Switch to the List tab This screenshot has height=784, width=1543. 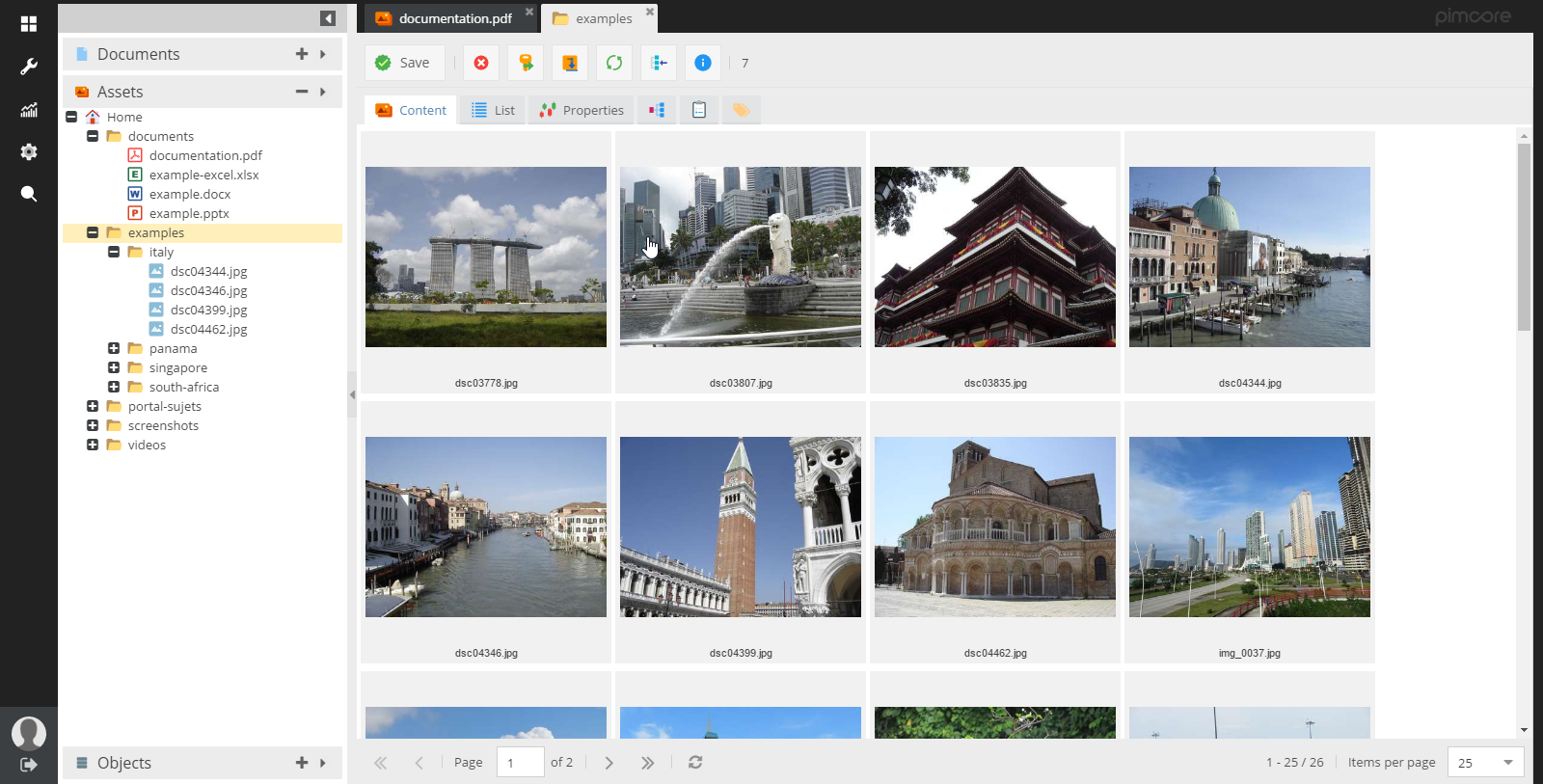coord(493,111)
